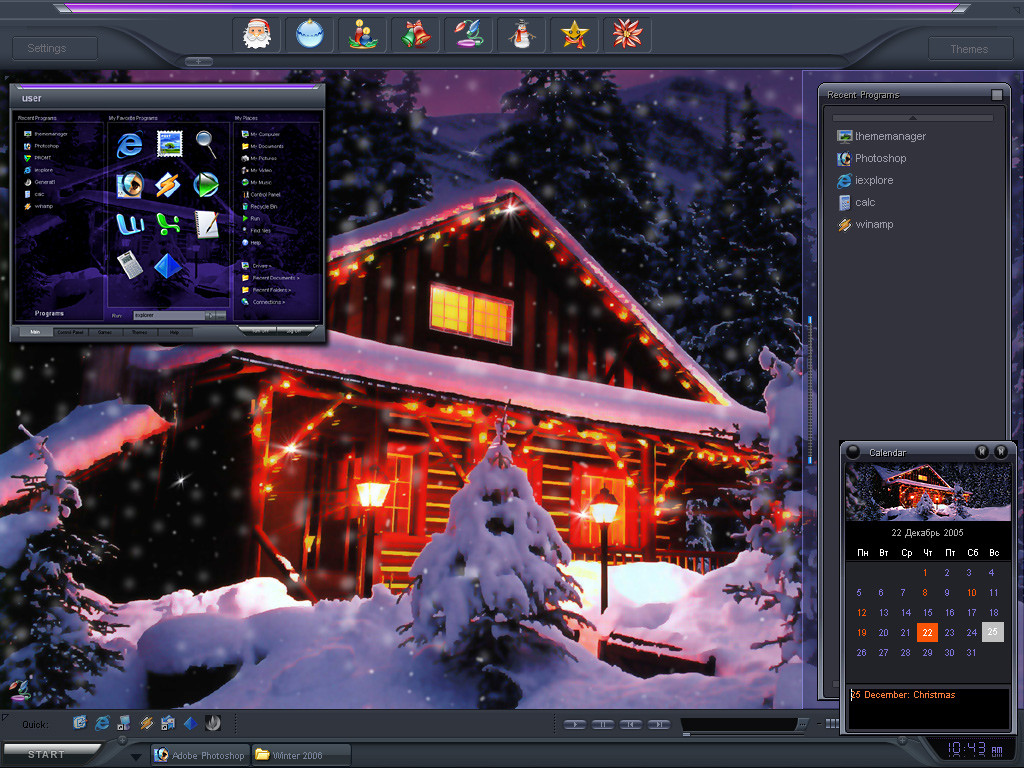Click the player next track button
Viewport: 1024px width, 768px height.
658,724
